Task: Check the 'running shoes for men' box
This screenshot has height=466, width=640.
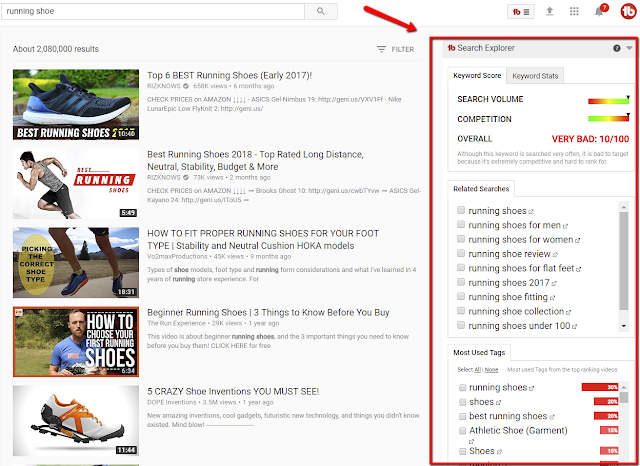Action: (x=461, y=224)
